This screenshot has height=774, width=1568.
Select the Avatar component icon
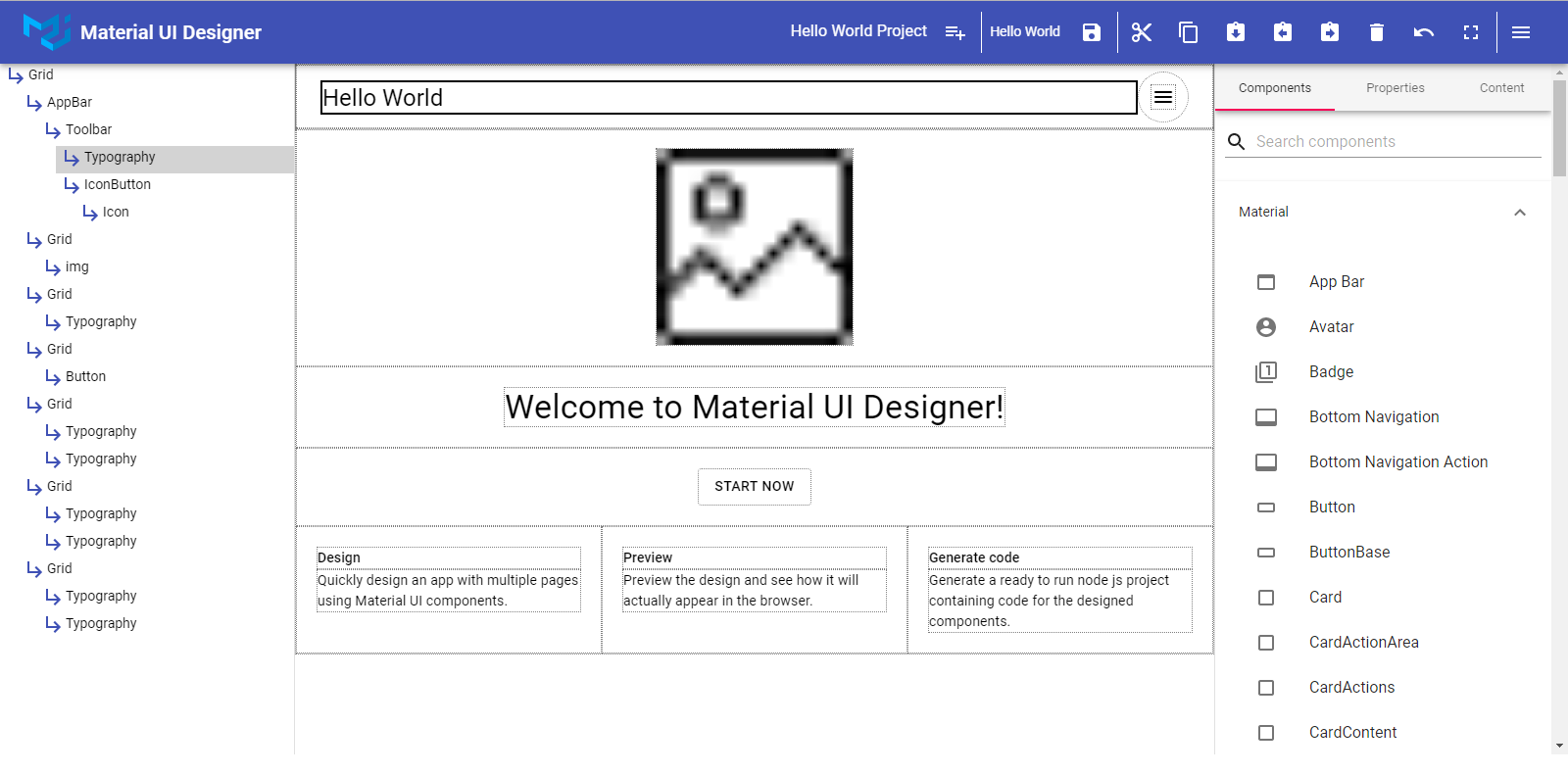click(x=1266, y=327)
